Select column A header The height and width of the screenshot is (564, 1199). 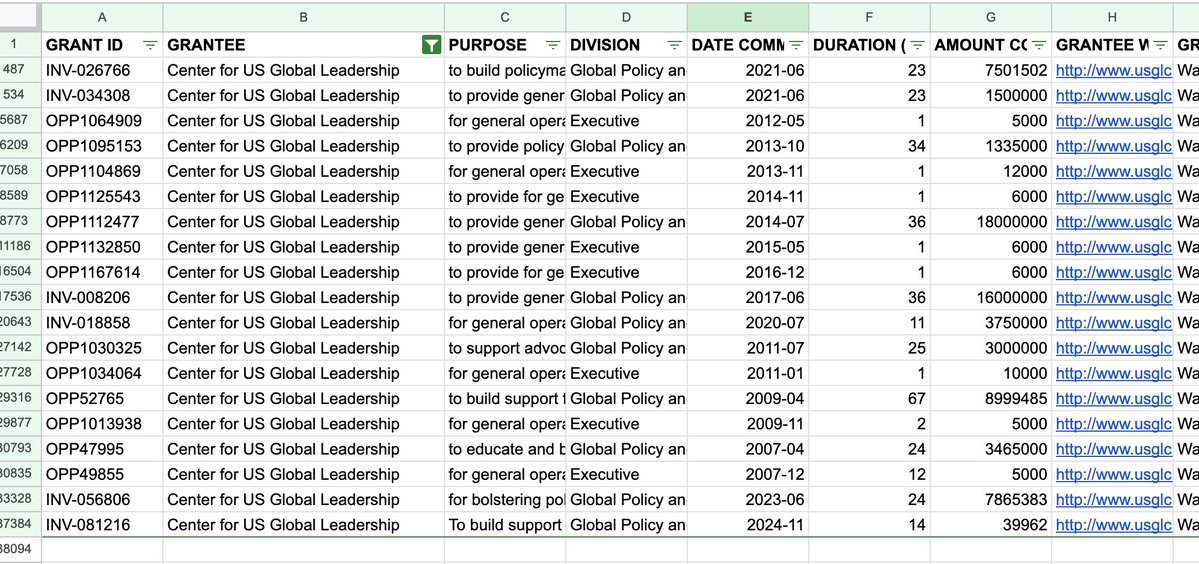pyautogui.click(x=102, y=17)
